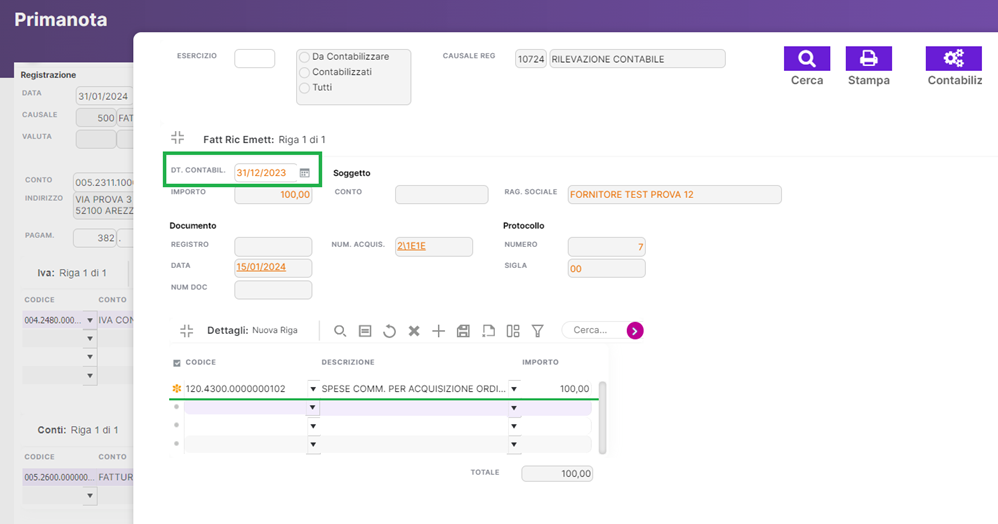
Task: Click the refresh icon in Dettagli toolbar
Action: click(390, 331)
